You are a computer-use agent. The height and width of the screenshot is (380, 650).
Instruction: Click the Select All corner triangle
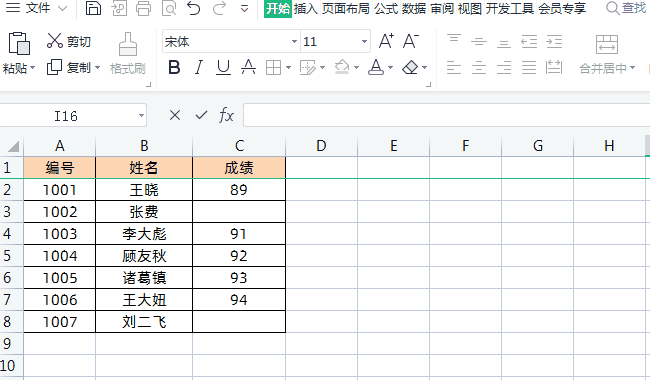coord(13,146)
